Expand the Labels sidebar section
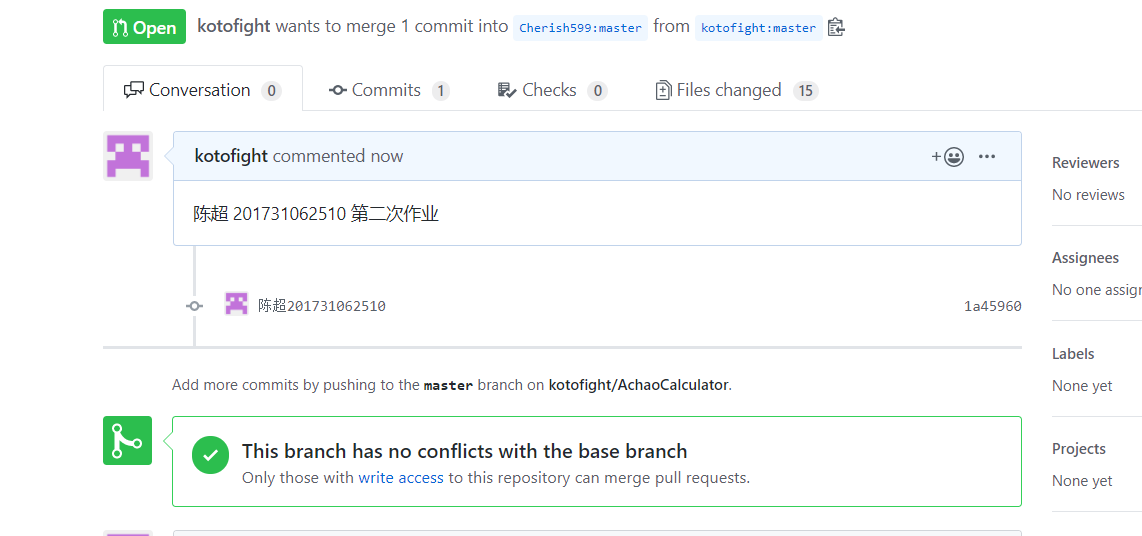Image resolution: width=1142 pixels, height=536 pixels. click(1073, 354)
